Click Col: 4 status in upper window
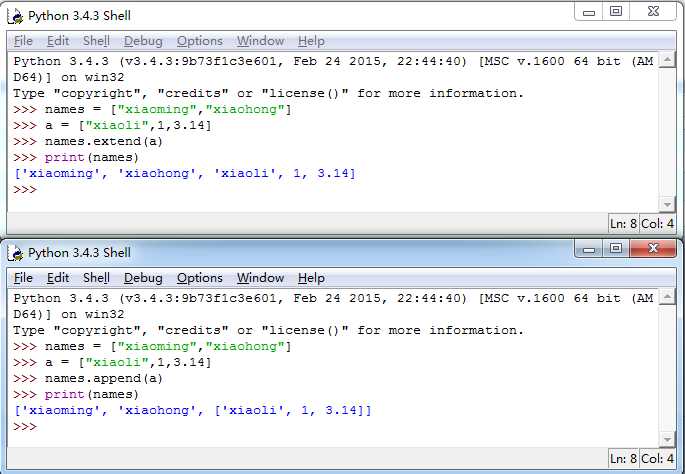This screenshot has width=685, height=474. [657, 224]
